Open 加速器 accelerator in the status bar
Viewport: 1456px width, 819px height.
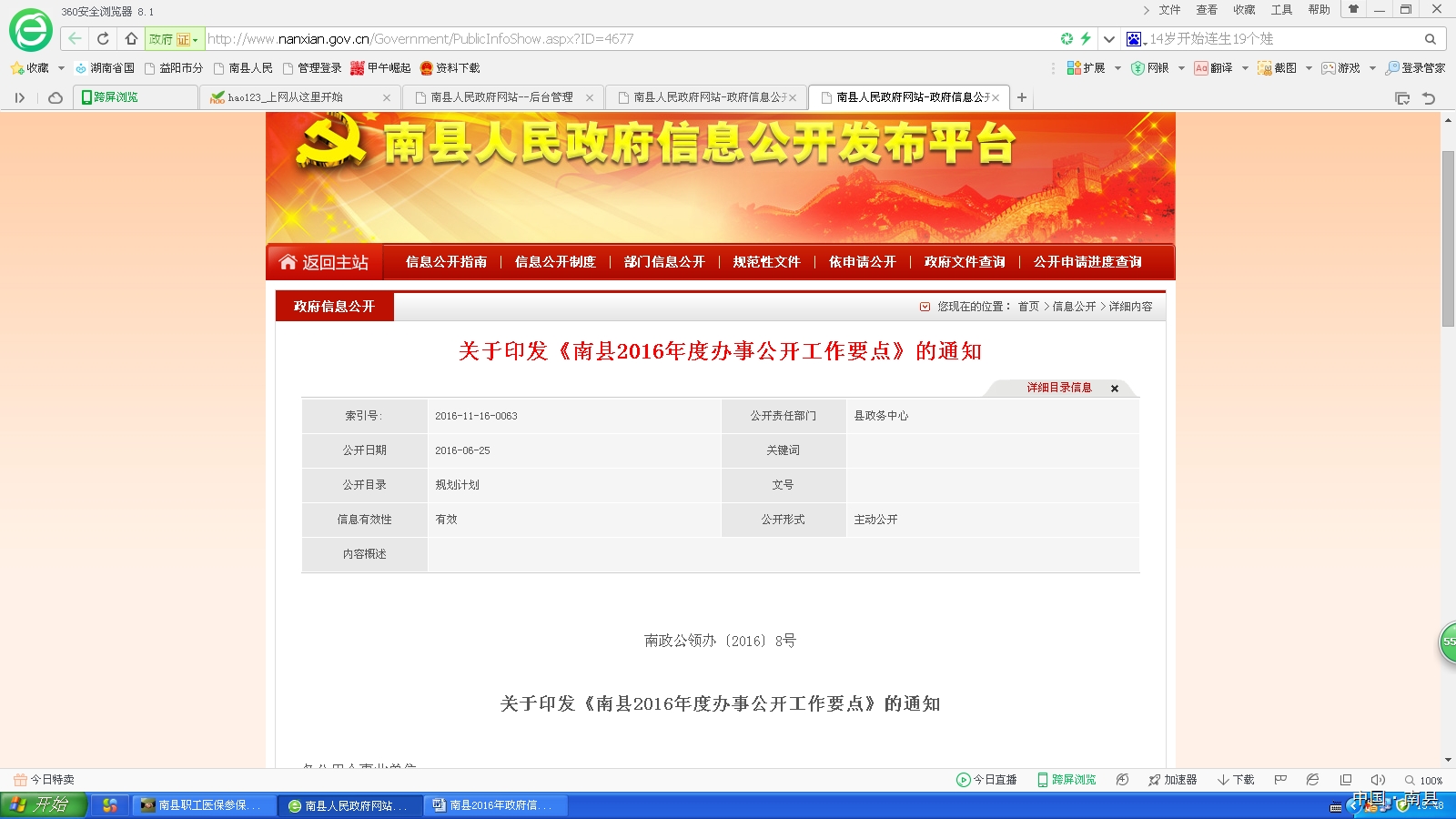[1172, 780]
